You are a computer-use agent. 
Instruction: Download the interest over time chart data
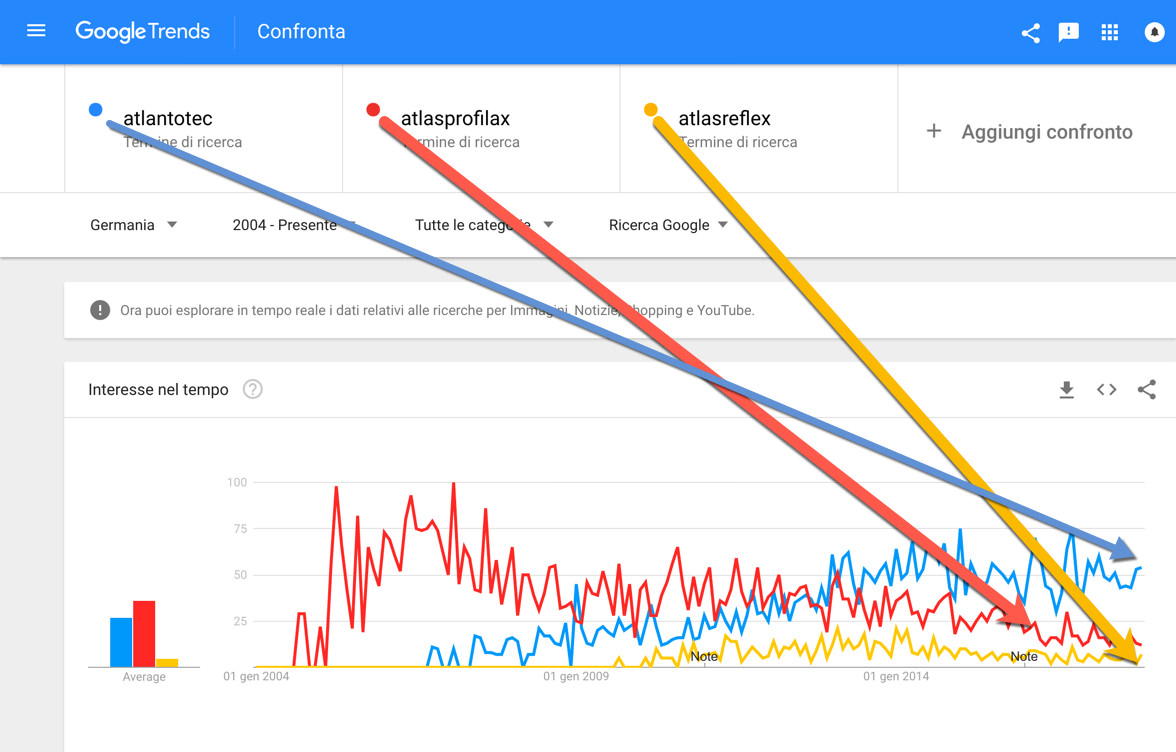(1067, 390)
